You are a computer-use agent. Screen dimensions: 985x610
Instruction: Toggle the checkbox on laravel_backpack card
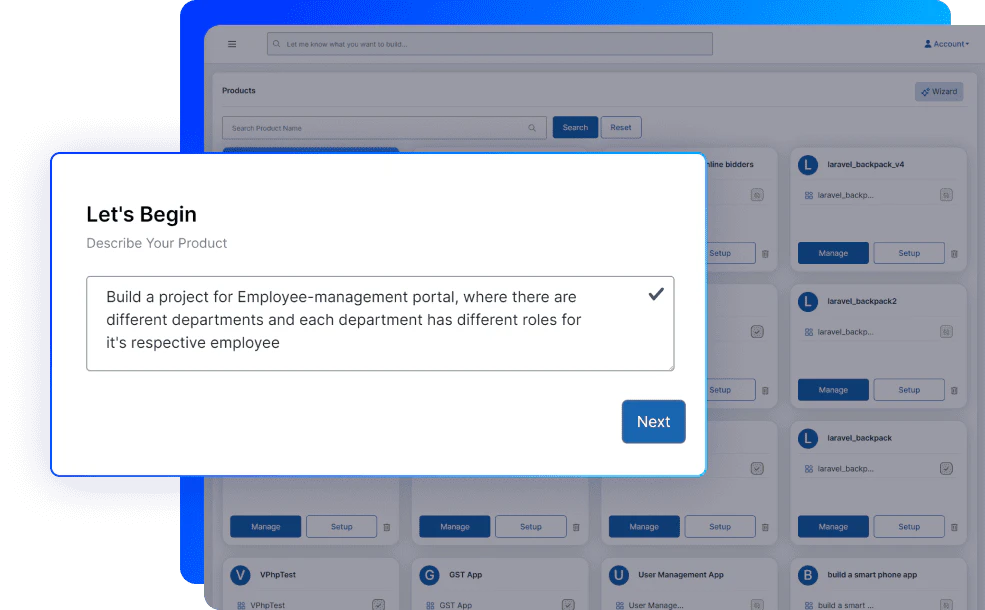pos(946,468)
